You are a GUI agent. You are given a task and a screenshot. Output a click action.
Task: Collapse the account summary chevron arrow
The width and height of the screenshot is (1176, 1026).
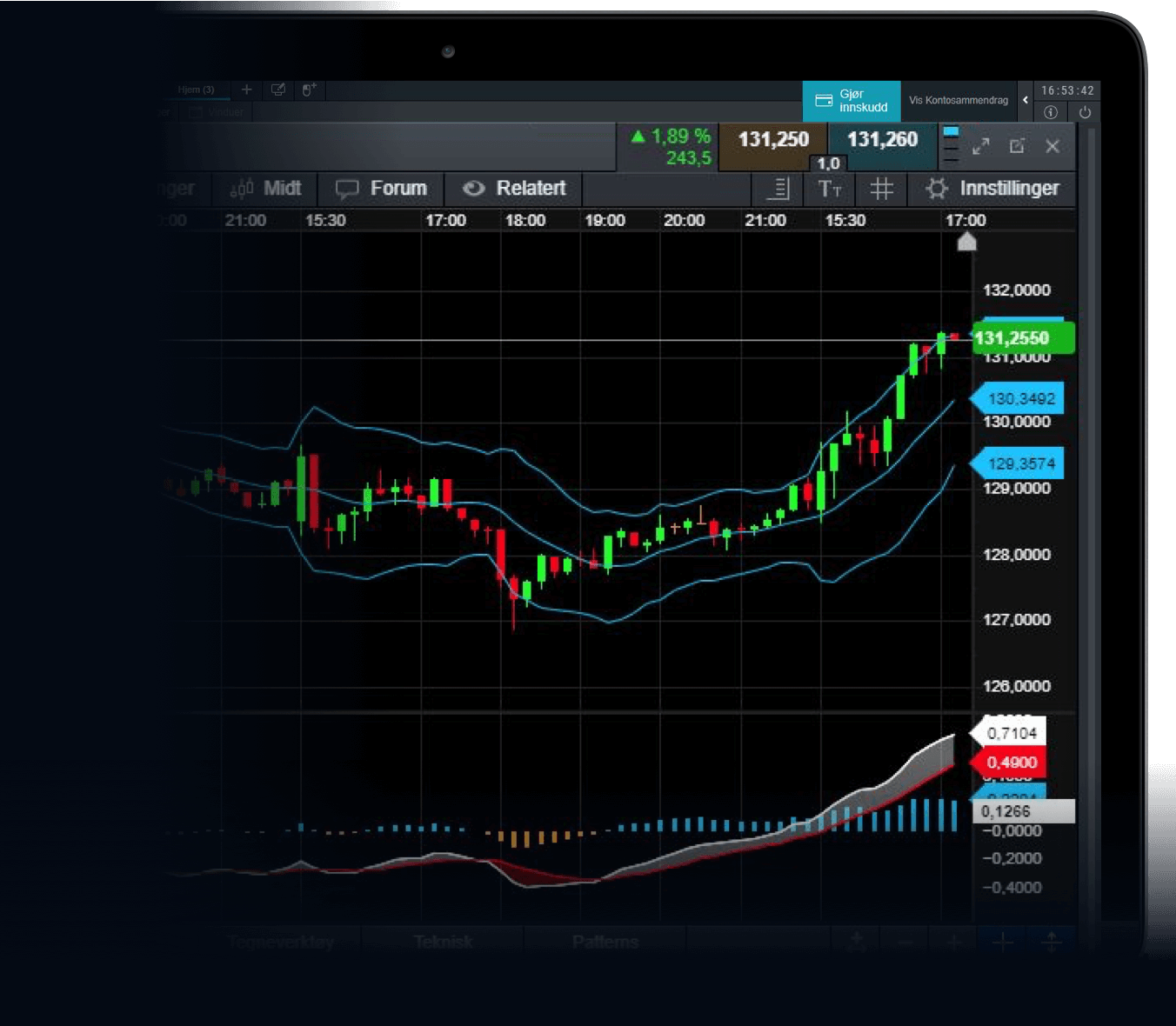[1026, 100]
